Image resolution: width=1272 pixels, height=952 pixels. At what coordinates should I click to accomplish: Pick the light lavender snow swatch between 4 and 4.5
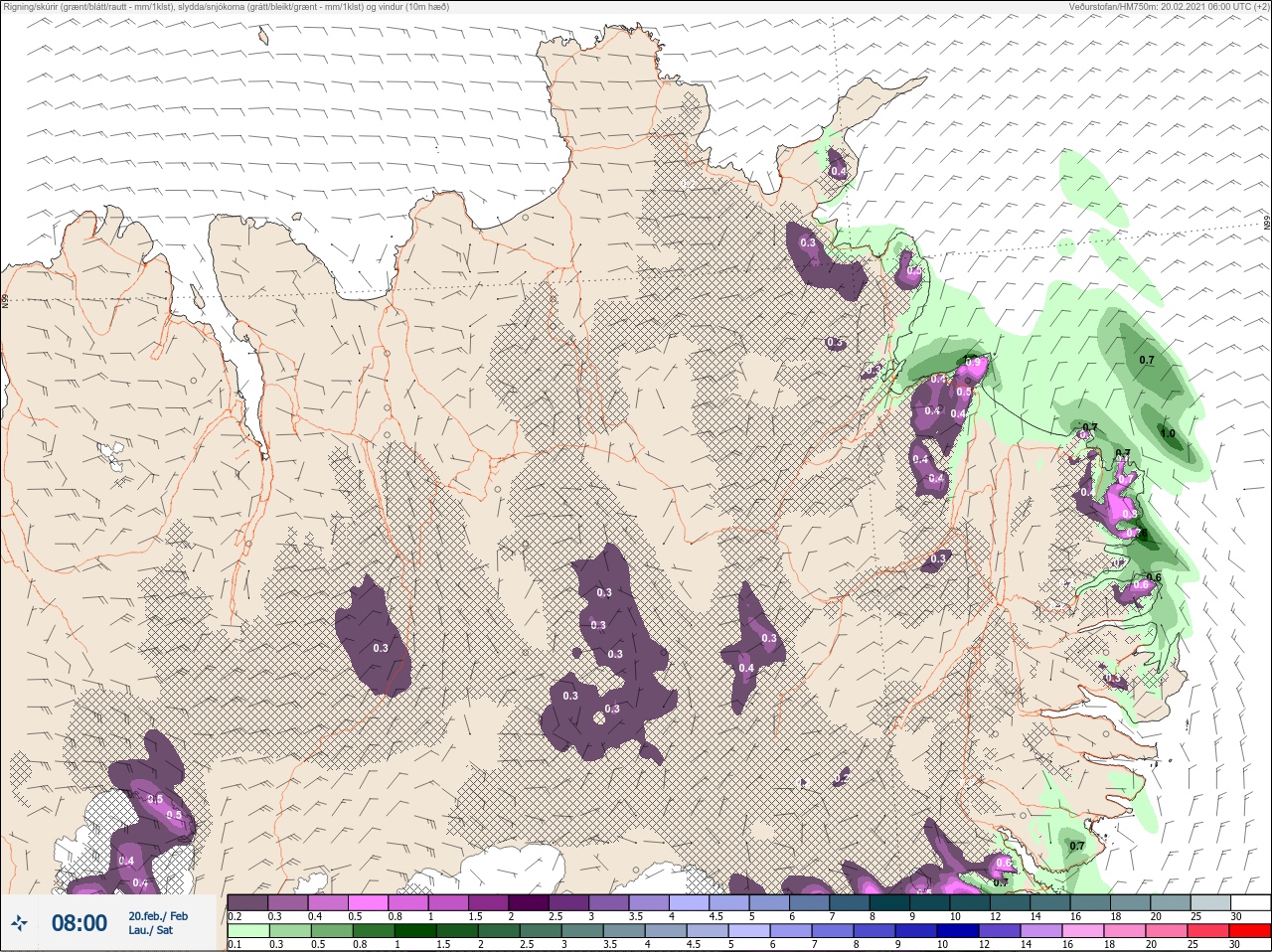click(x=691, y=902)
